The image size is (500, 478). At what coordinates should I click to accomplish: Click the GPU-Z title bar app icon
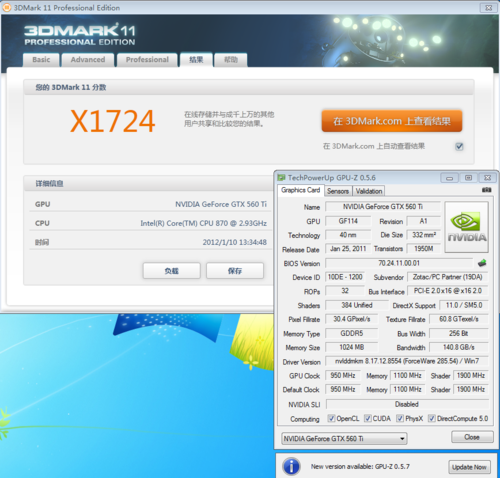click(281, 178)
